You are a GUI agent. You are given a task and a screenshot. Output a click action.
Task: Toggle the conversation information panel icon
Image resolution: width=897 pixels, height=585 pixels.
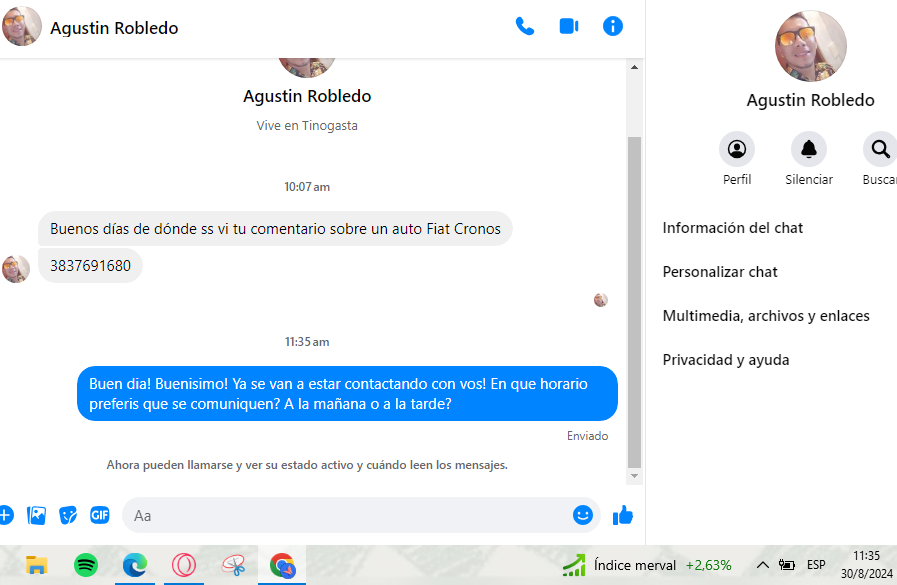(613, 26)
